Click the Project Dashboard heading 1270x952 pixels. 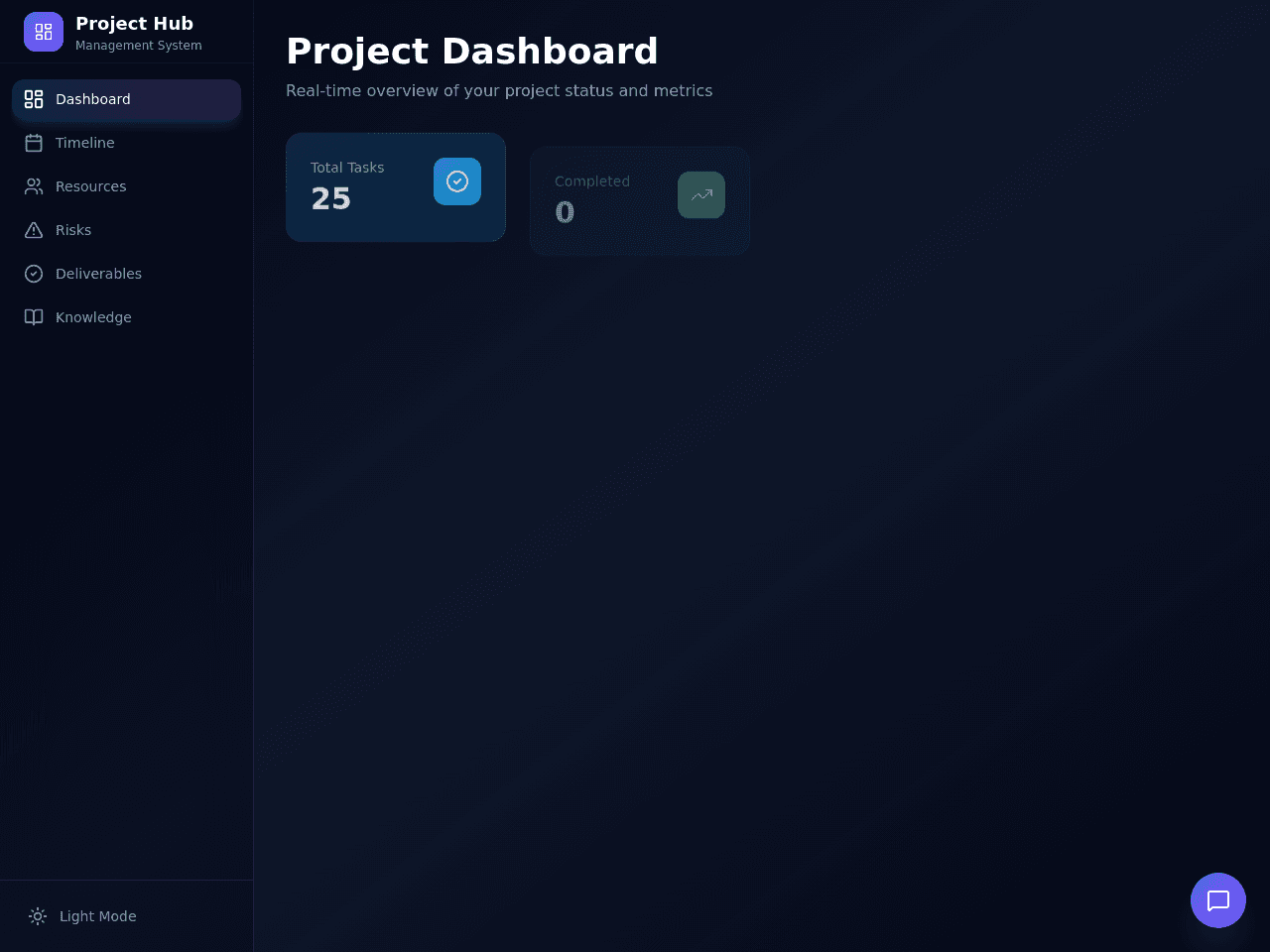pyautogui.click(x=472, y=52)
